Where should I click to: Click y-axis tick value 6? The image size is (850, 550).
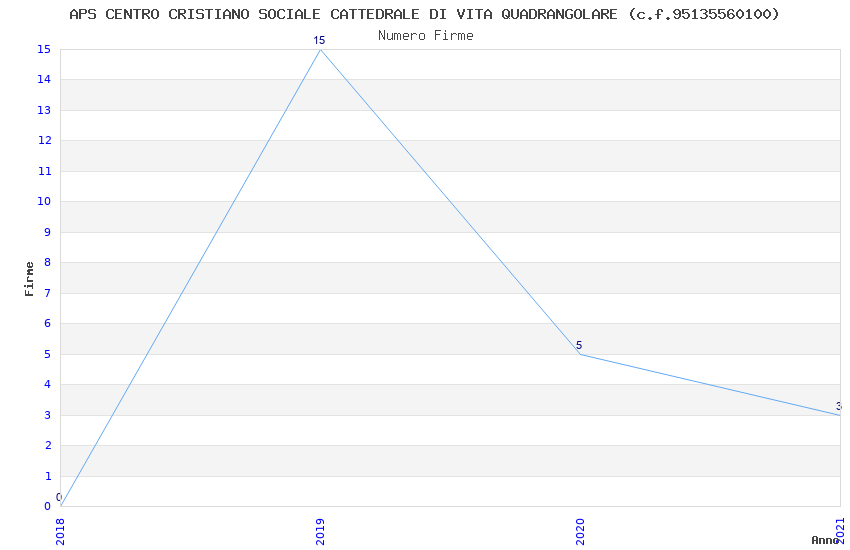tap(48, 323)
